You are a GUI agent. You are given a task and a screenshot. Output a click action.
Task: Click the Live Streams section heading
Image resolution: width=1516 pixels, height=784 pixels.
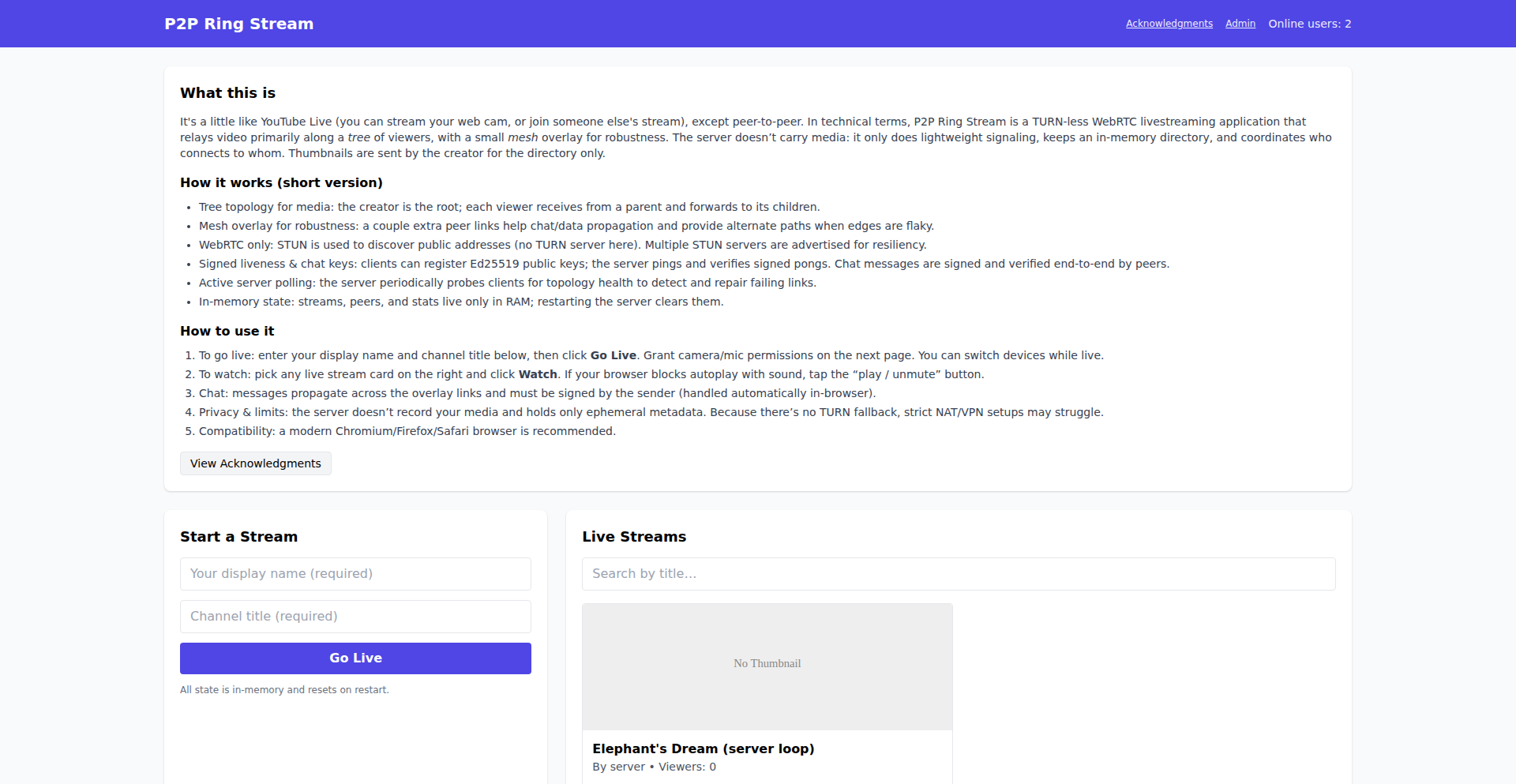tap(634, 536)
